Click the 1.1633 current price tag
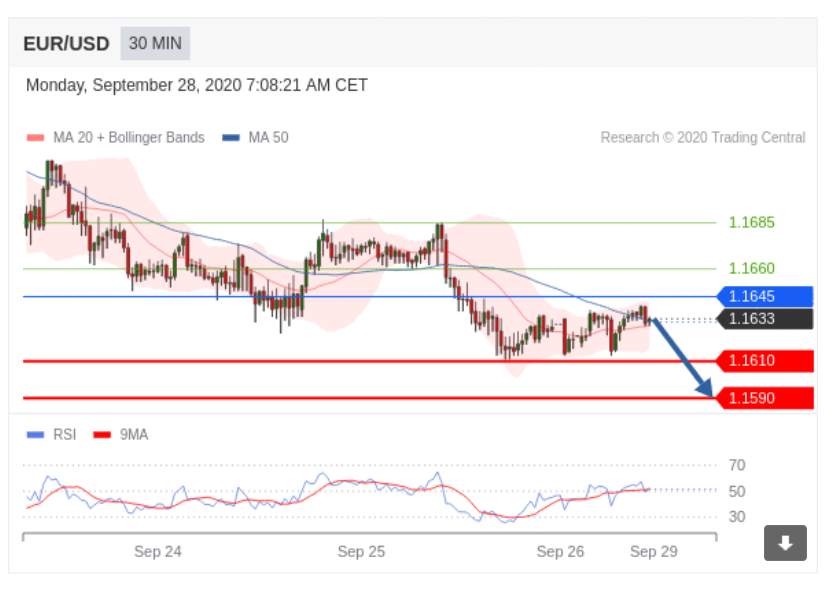The height and width of the screenshot is (590, 833). coord(764,319)
